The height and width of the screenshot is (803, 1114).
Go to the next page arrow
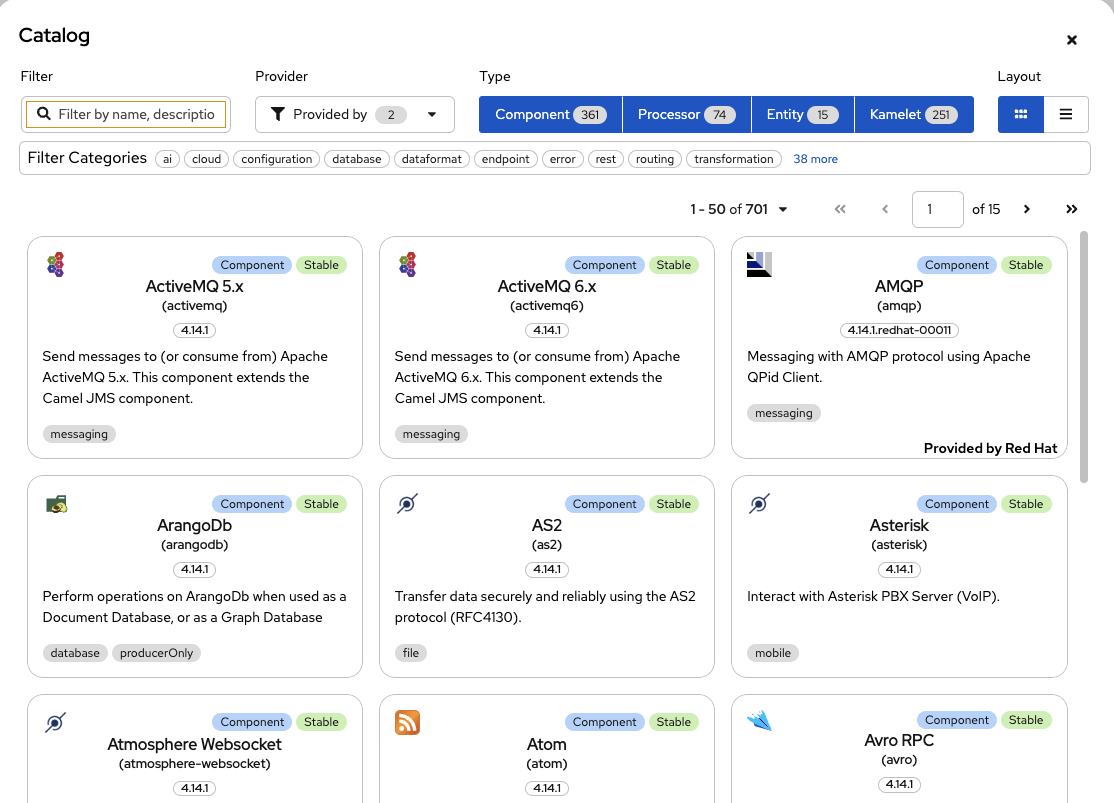(x=1027, y=209)
